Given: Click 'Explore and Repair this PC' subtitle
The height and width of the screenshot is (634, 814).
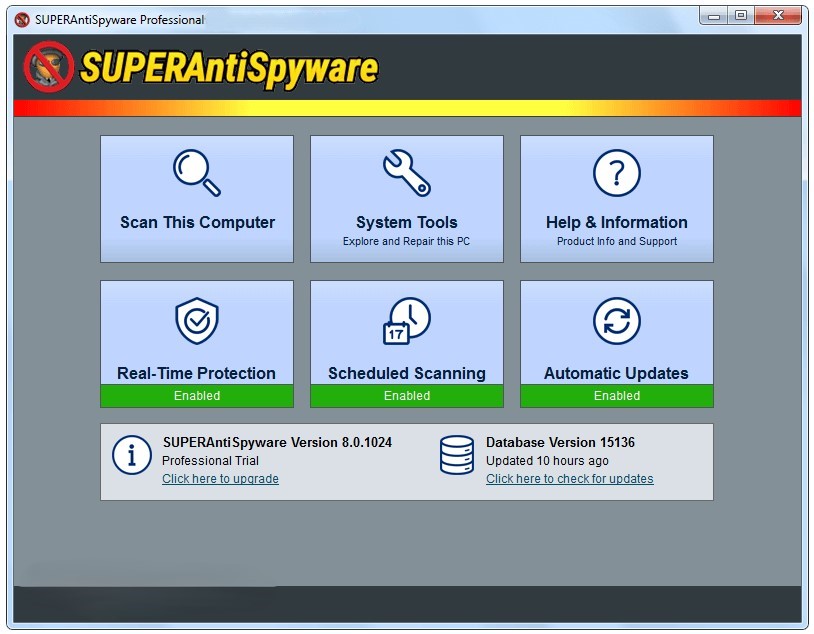Looking at the screenshot, I should 406,241.
